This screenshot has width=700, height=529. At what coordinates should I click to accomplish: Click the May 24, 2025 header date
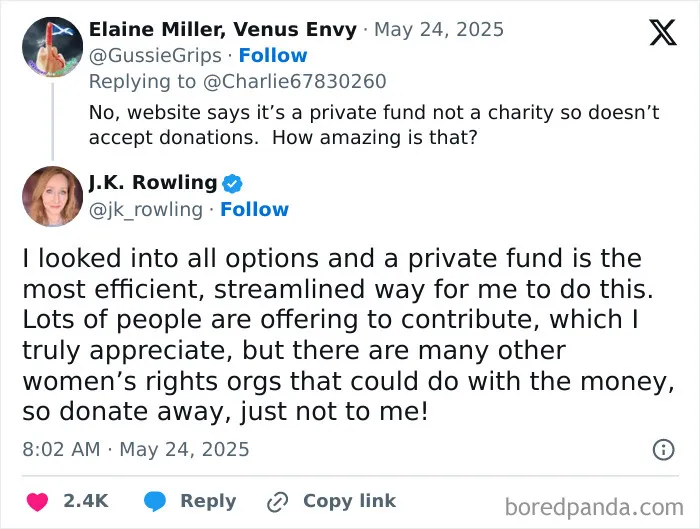click(439, 30)
